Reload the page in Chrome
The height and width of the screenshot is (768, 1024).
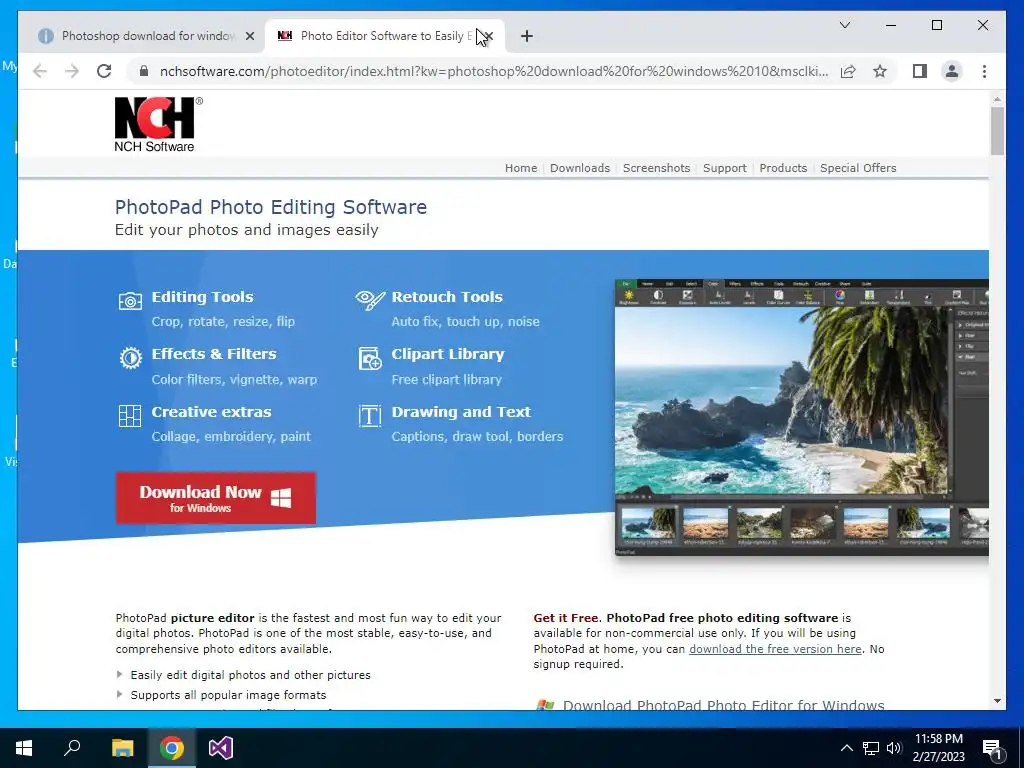pos(104,71)
